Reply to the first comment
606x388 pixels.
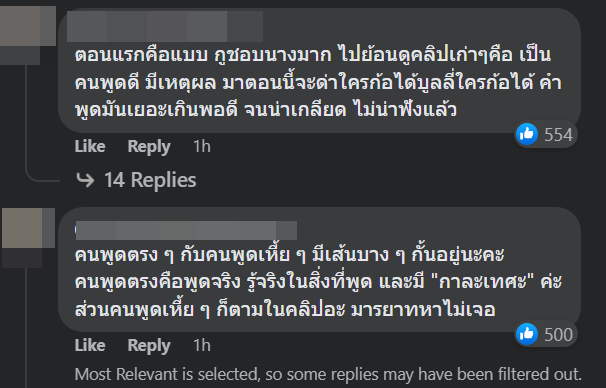click(x=149, y=146)
